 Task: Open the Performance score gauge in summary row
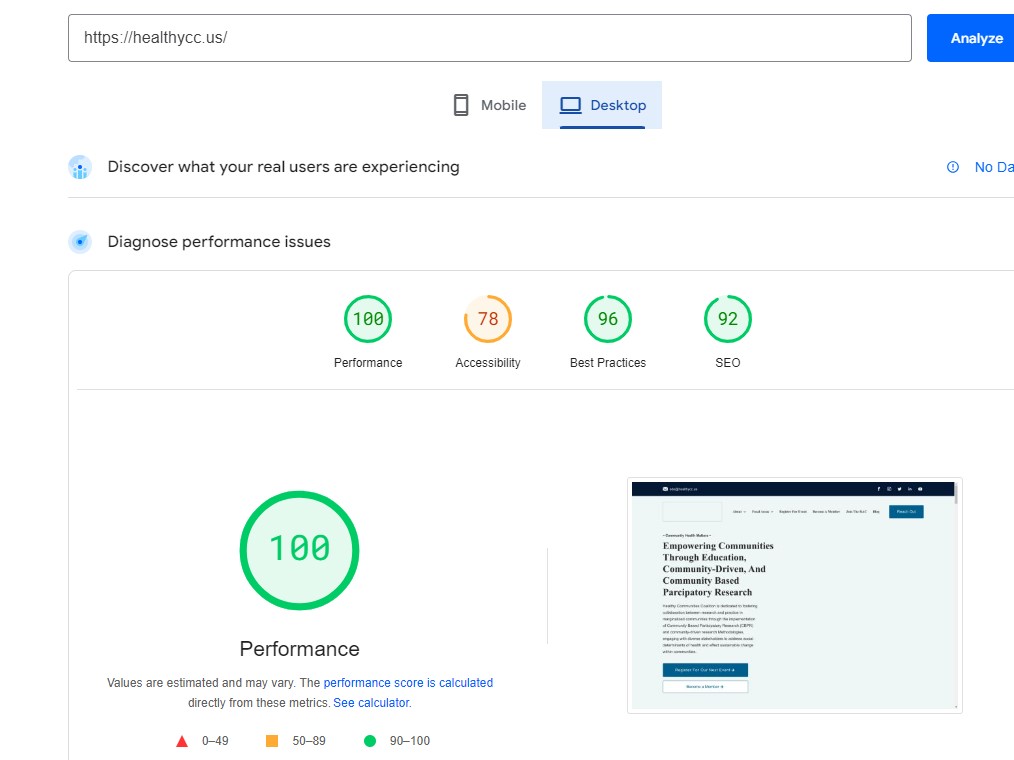[x=368, y=320]
